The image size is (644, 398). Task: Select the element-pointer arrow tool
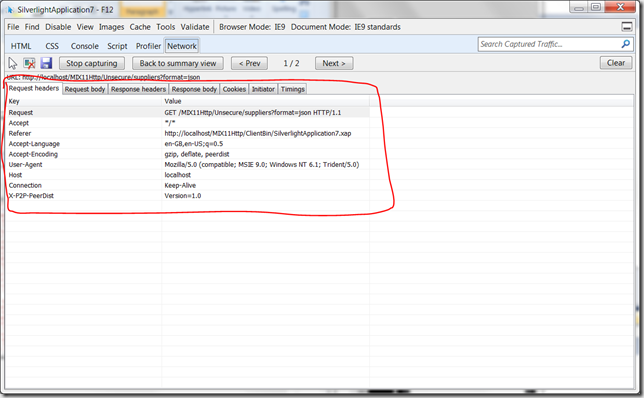[13, 63]
